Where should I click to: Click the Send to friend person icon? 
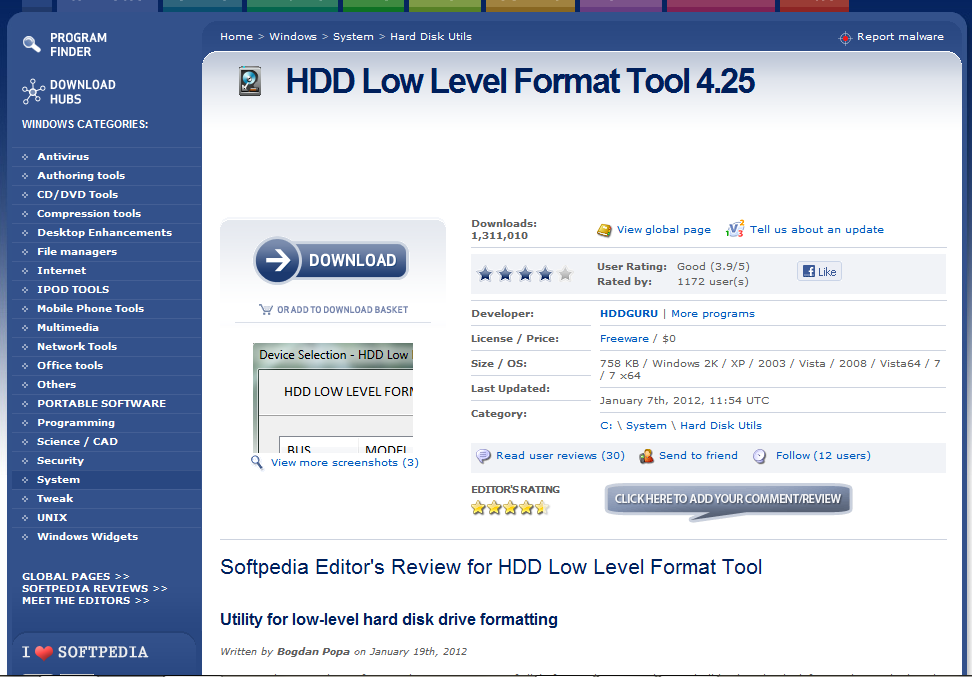646,456
